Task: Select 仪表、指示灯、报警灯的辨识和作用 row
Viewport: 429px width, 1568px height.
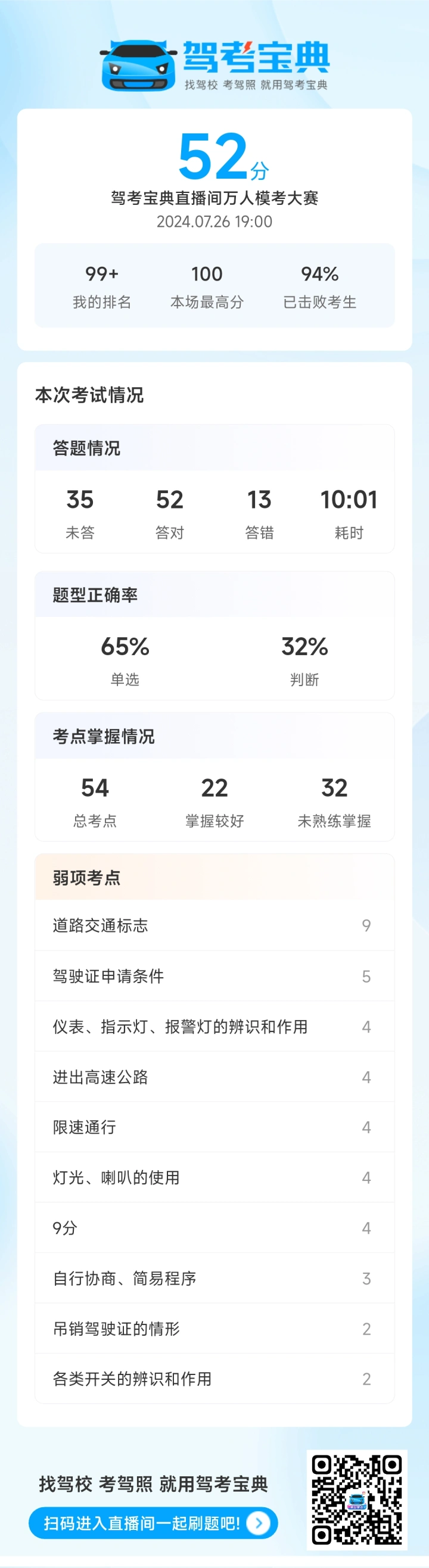Action: (x=214, y=1026)
